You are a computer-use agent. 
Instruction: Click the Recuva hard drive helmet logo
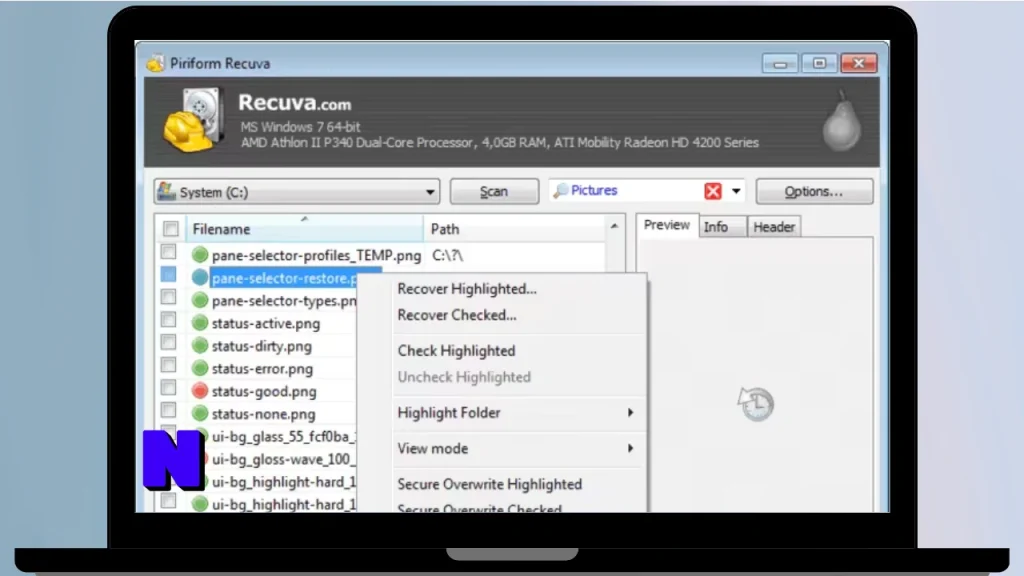[193, 120]
